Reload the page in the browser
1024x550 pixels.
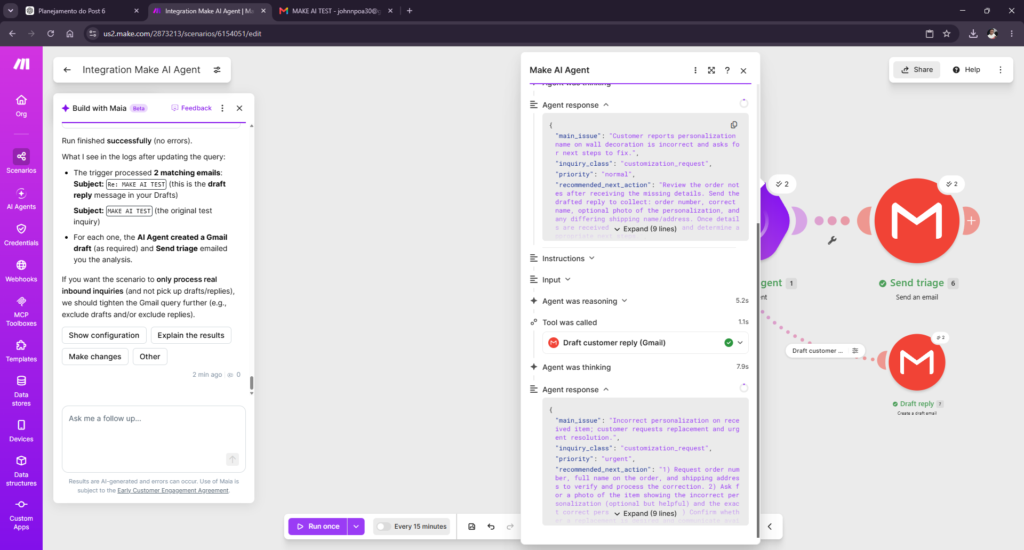[x=50, y=34]
